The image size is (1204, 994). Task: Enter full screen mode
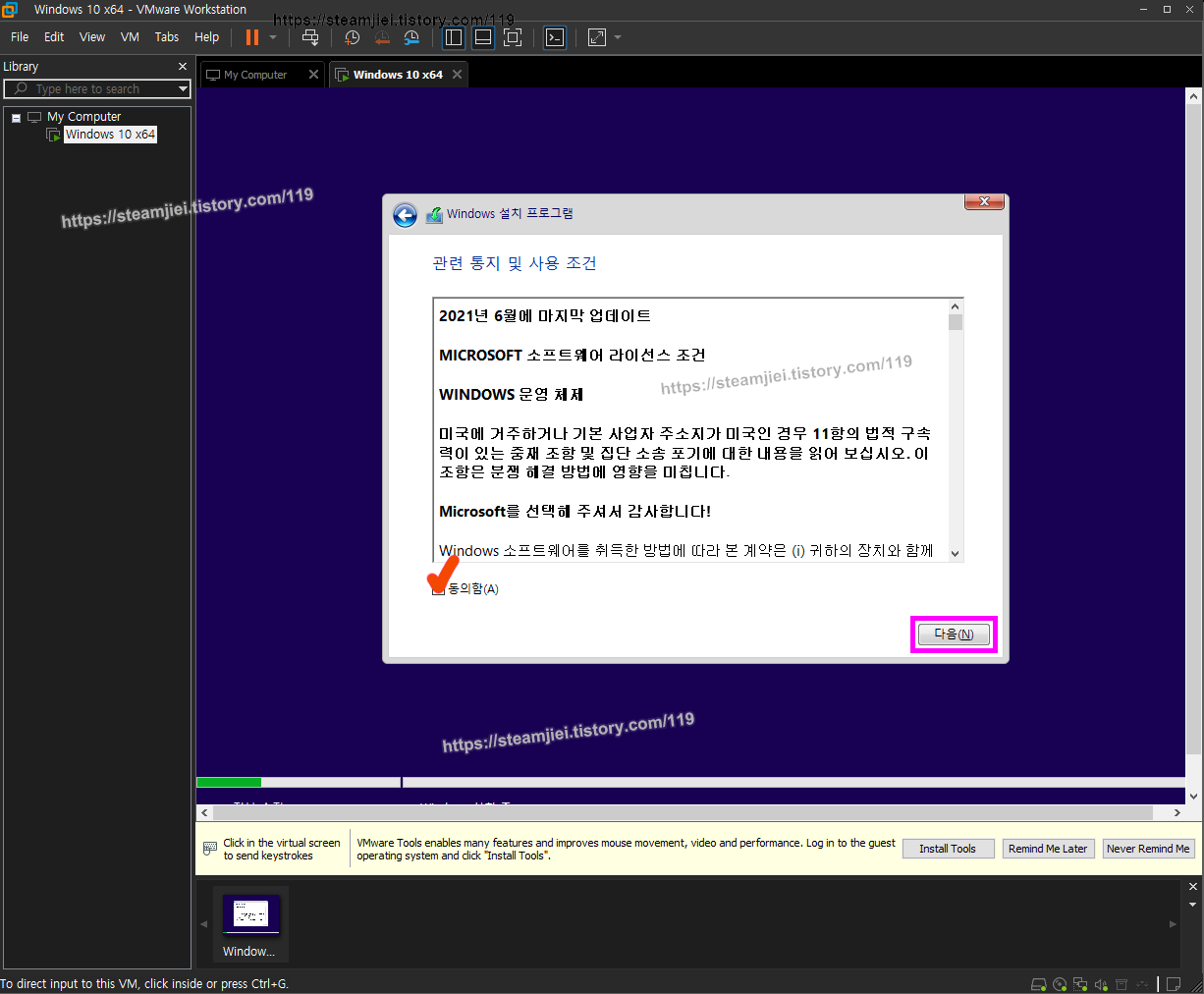[513, 37]
